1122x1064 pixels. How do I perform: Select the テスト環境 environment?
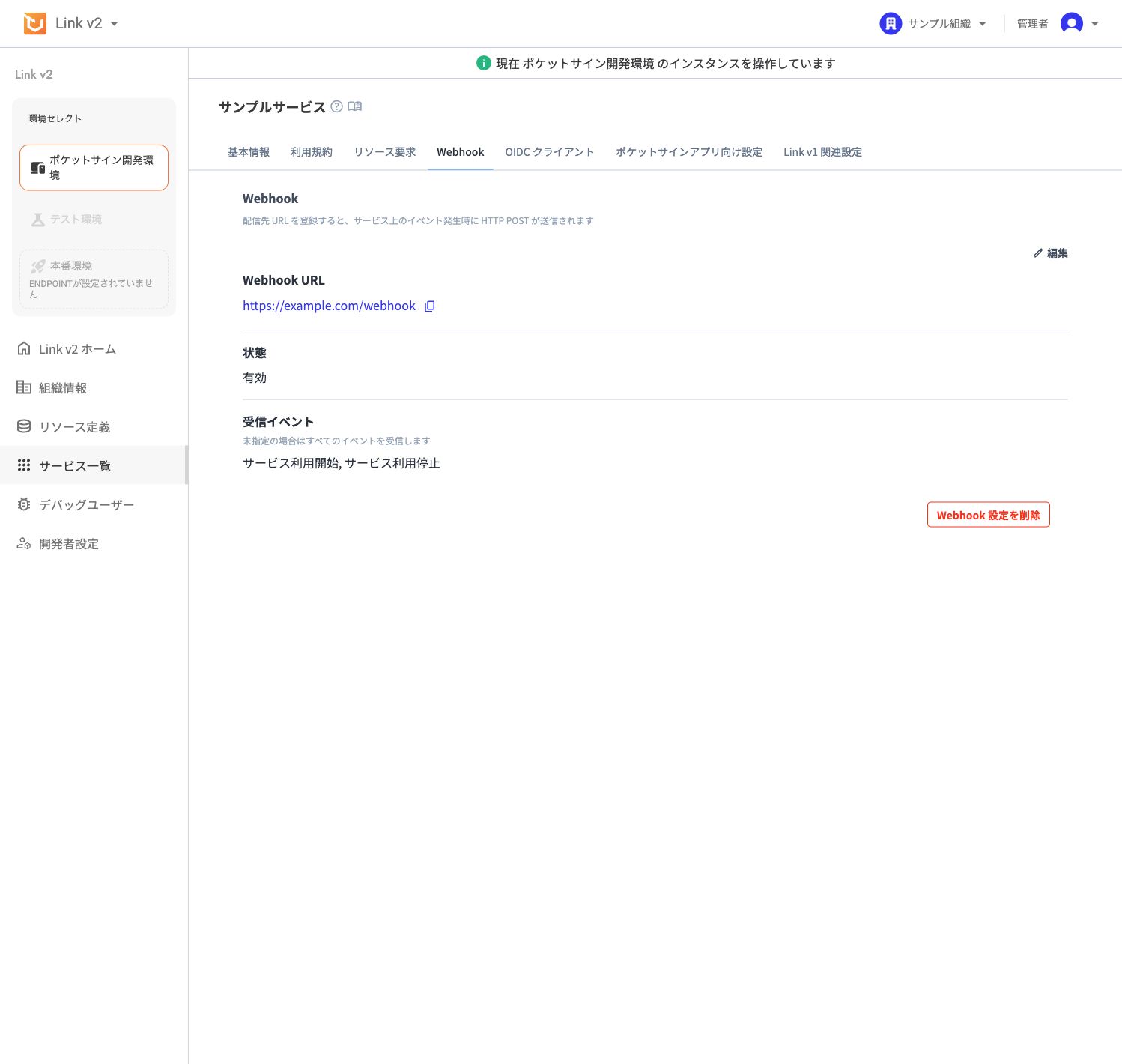coord(94,220)
